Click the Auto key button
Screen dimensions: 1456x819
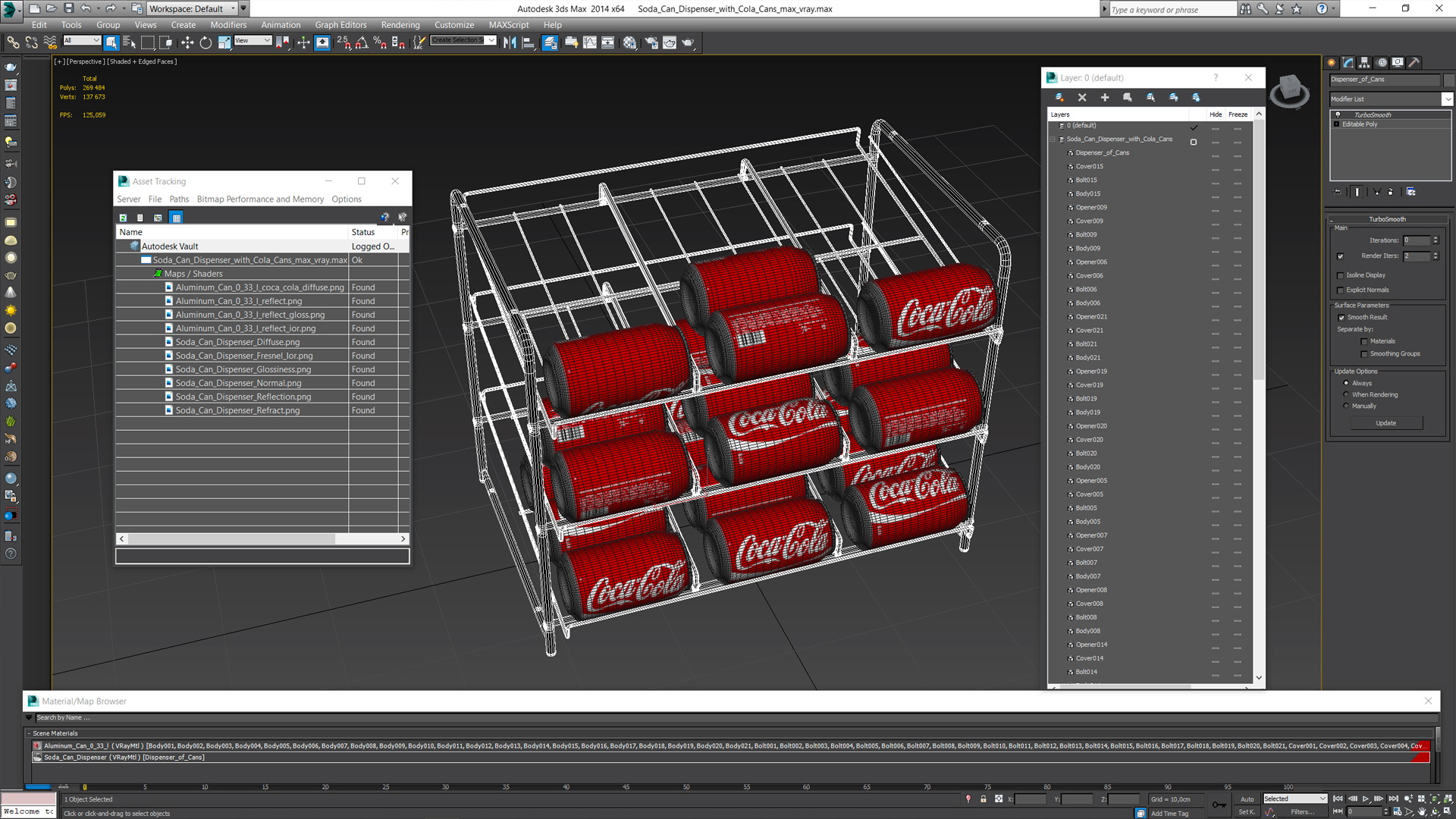click(x=1247, y=799)
